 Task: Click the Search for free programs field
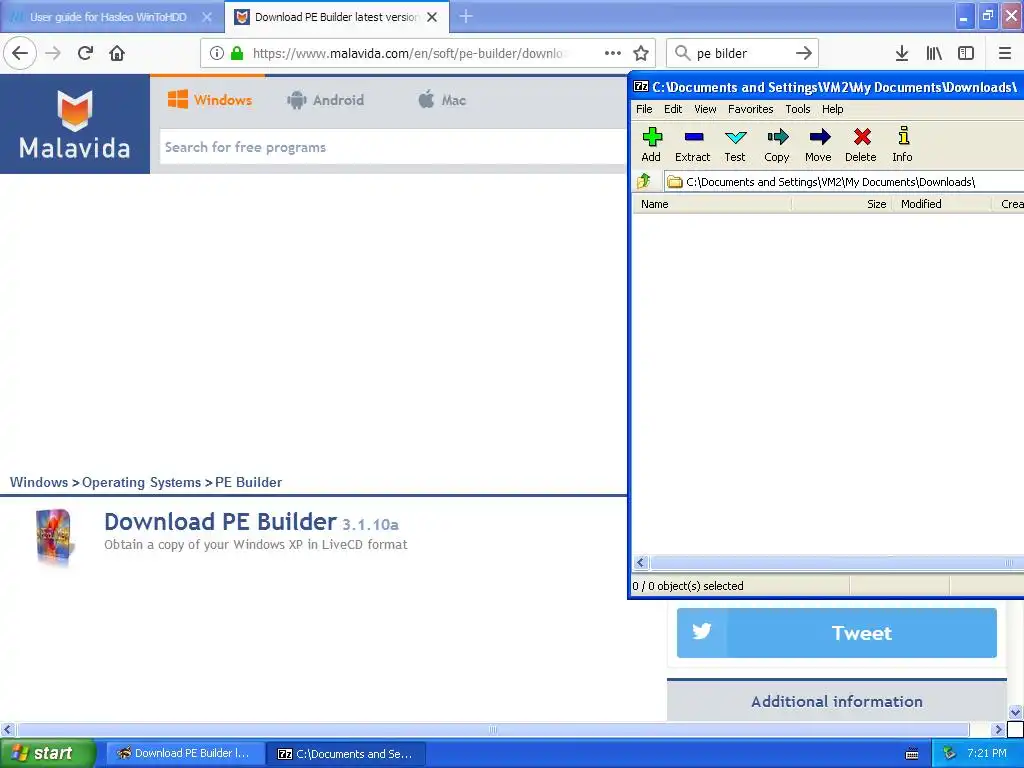click(393, 147)
